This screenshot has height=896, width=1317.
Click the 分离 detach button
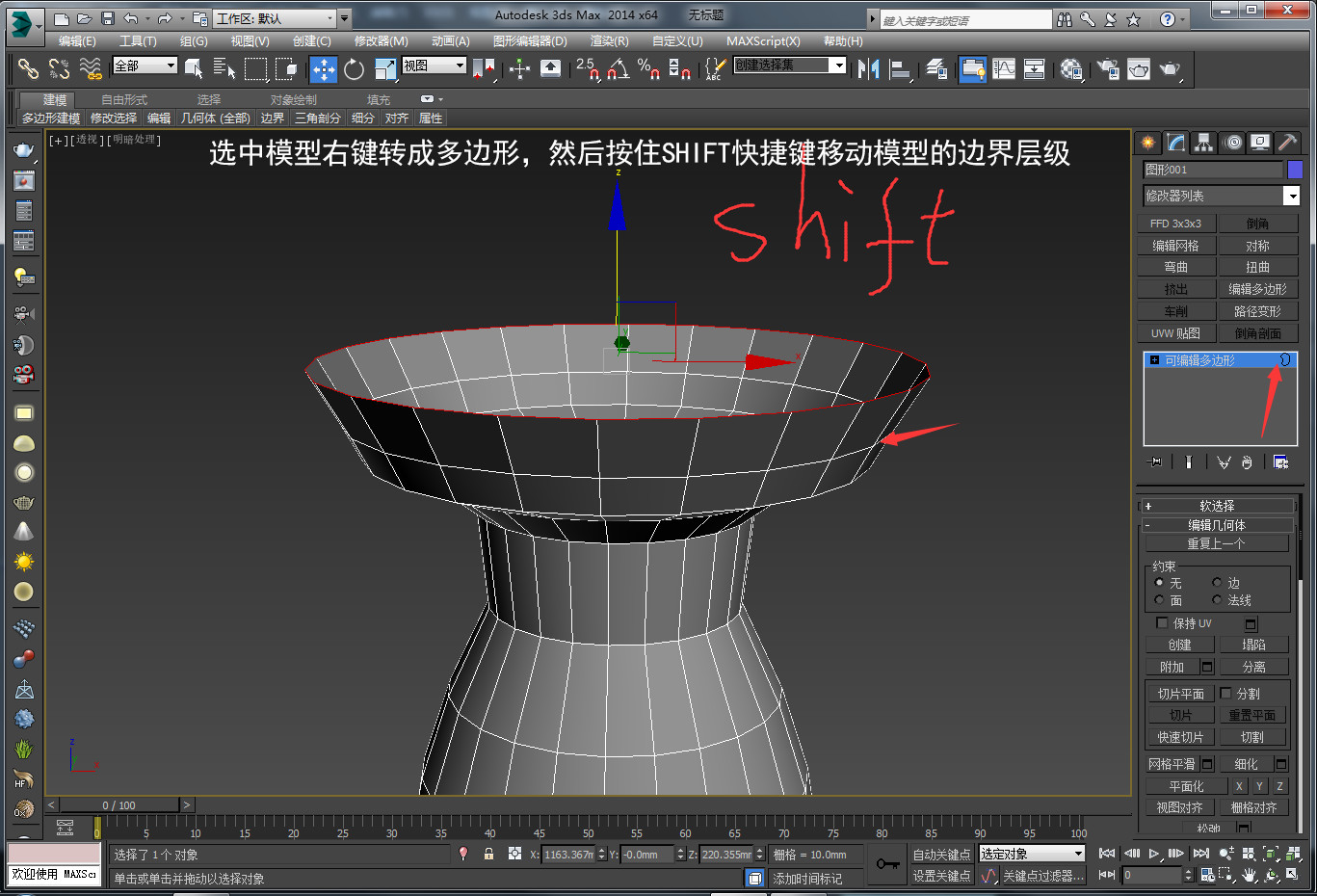click(1253, 667)
